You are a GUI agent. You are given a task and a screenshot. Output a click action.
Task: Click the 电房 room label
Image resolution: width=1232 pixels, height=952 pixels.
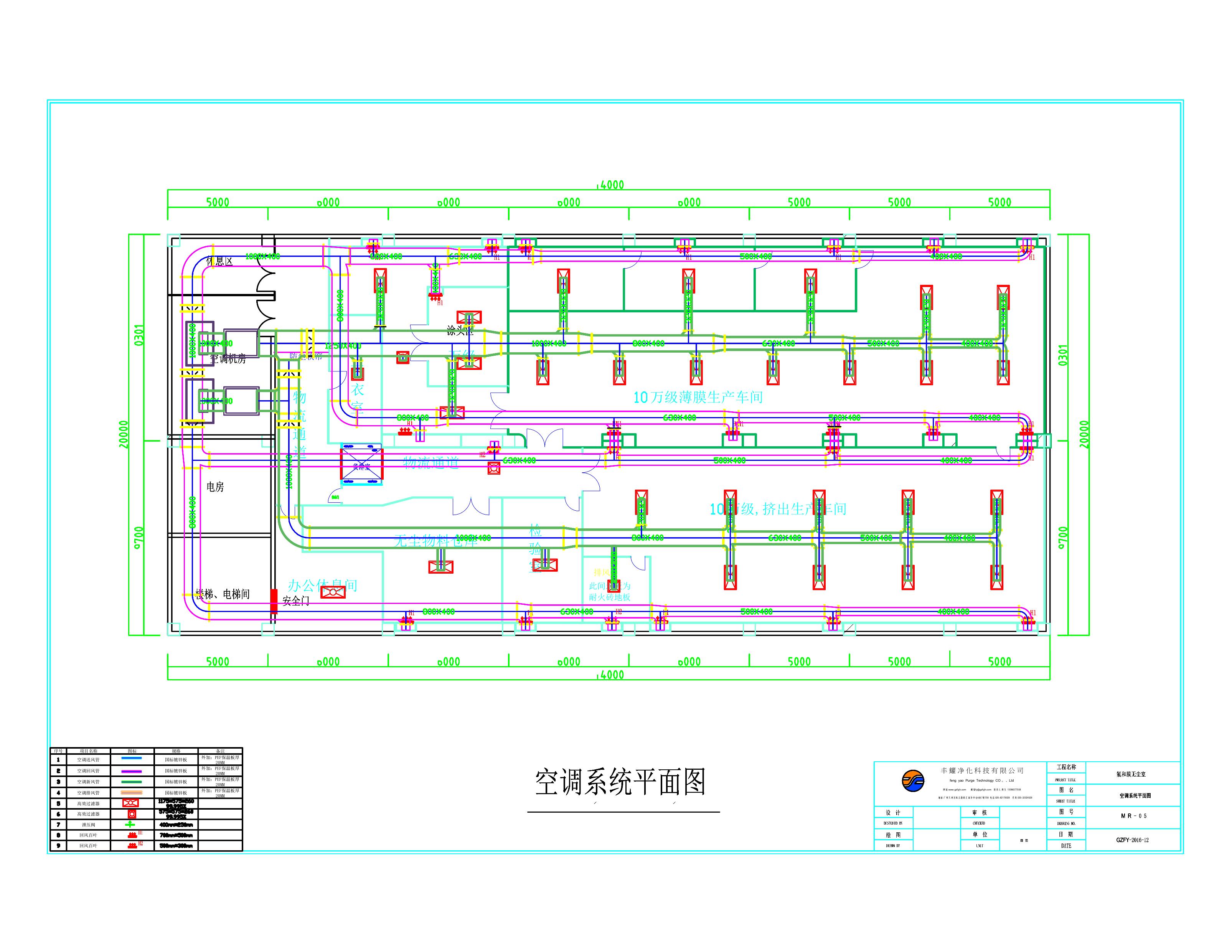click(x=215, y=487)
